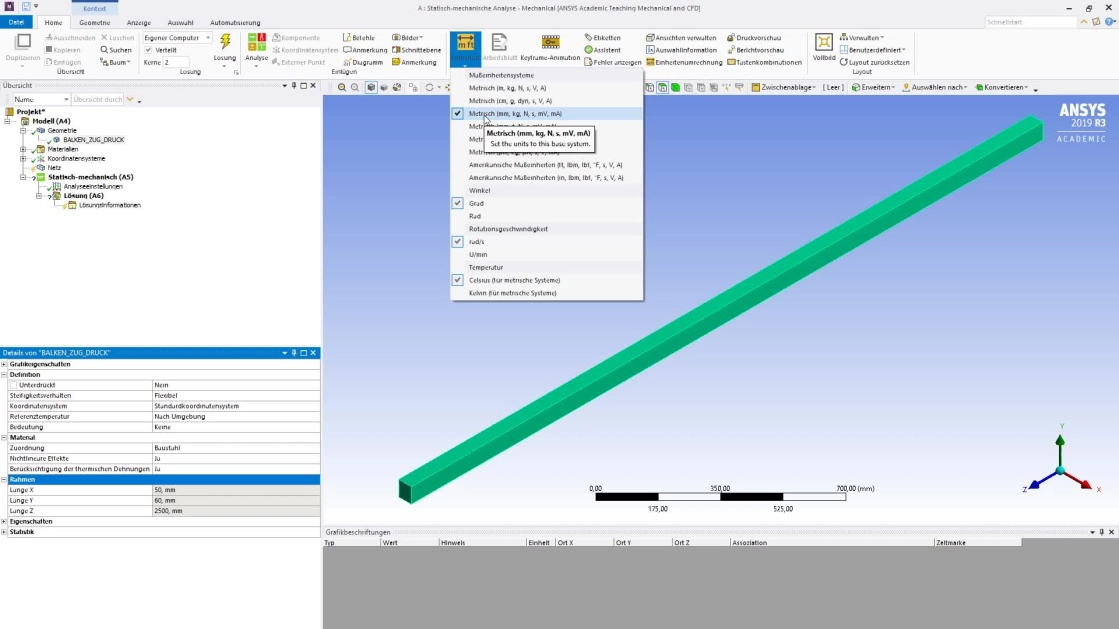Select U/min rotational velocity
The height and width of the screenshot is (629, 1119).
point(547,255)
